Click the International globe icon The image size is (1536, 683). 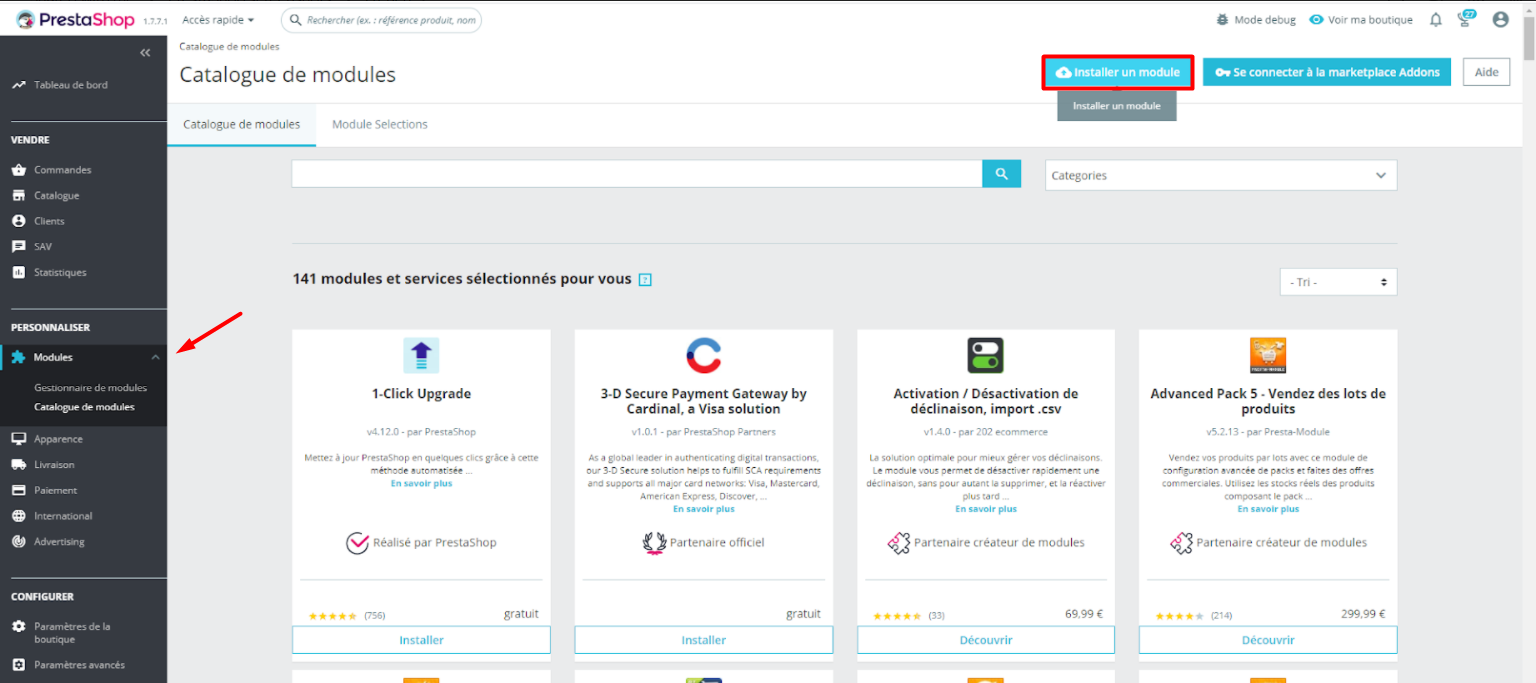coord(18,516)
